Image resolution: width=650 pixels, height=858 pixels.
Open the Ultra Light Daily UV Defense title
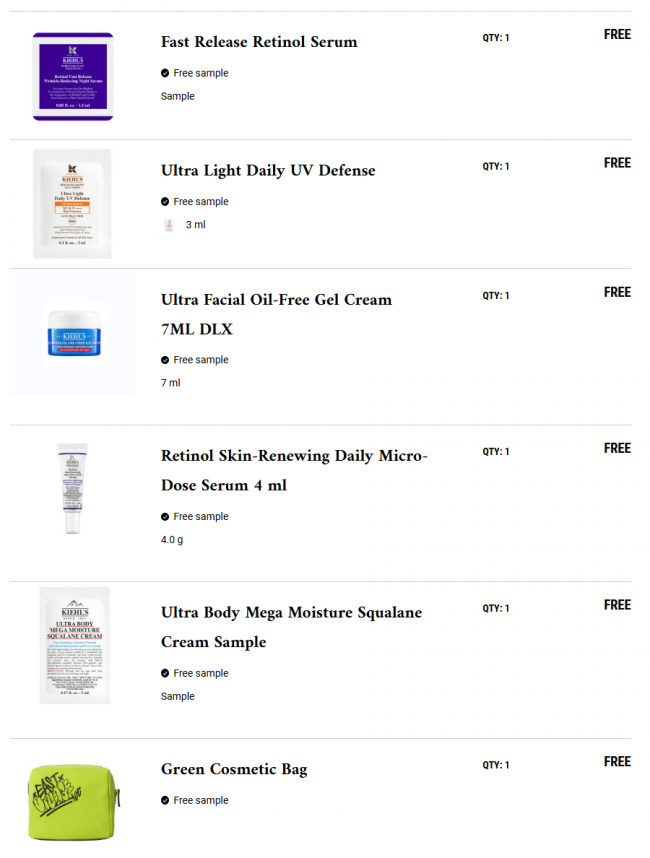268,170
